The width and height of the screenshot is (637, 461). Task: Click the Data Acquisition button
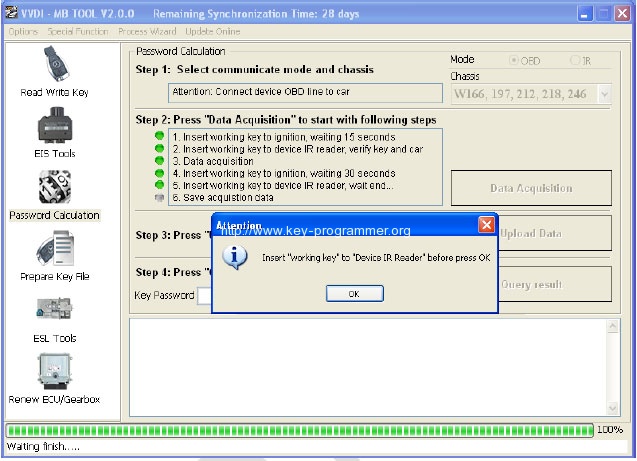[x=530, y=188]
